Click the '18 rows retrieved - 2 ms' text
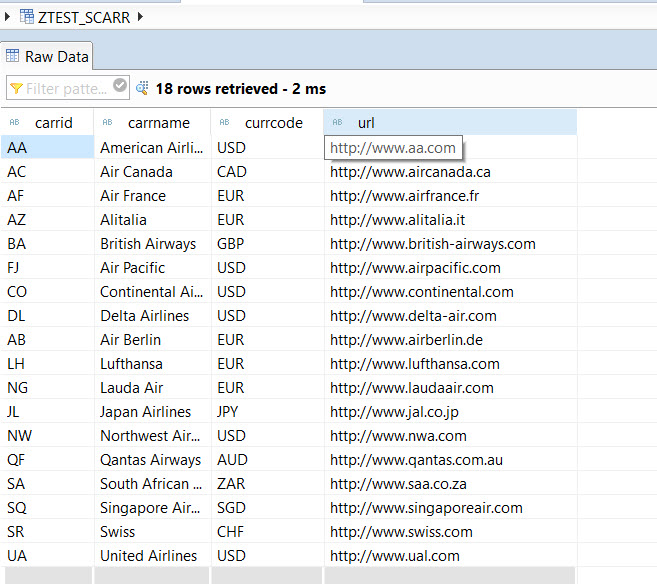The image size is (657, 584). pos(241,89)
